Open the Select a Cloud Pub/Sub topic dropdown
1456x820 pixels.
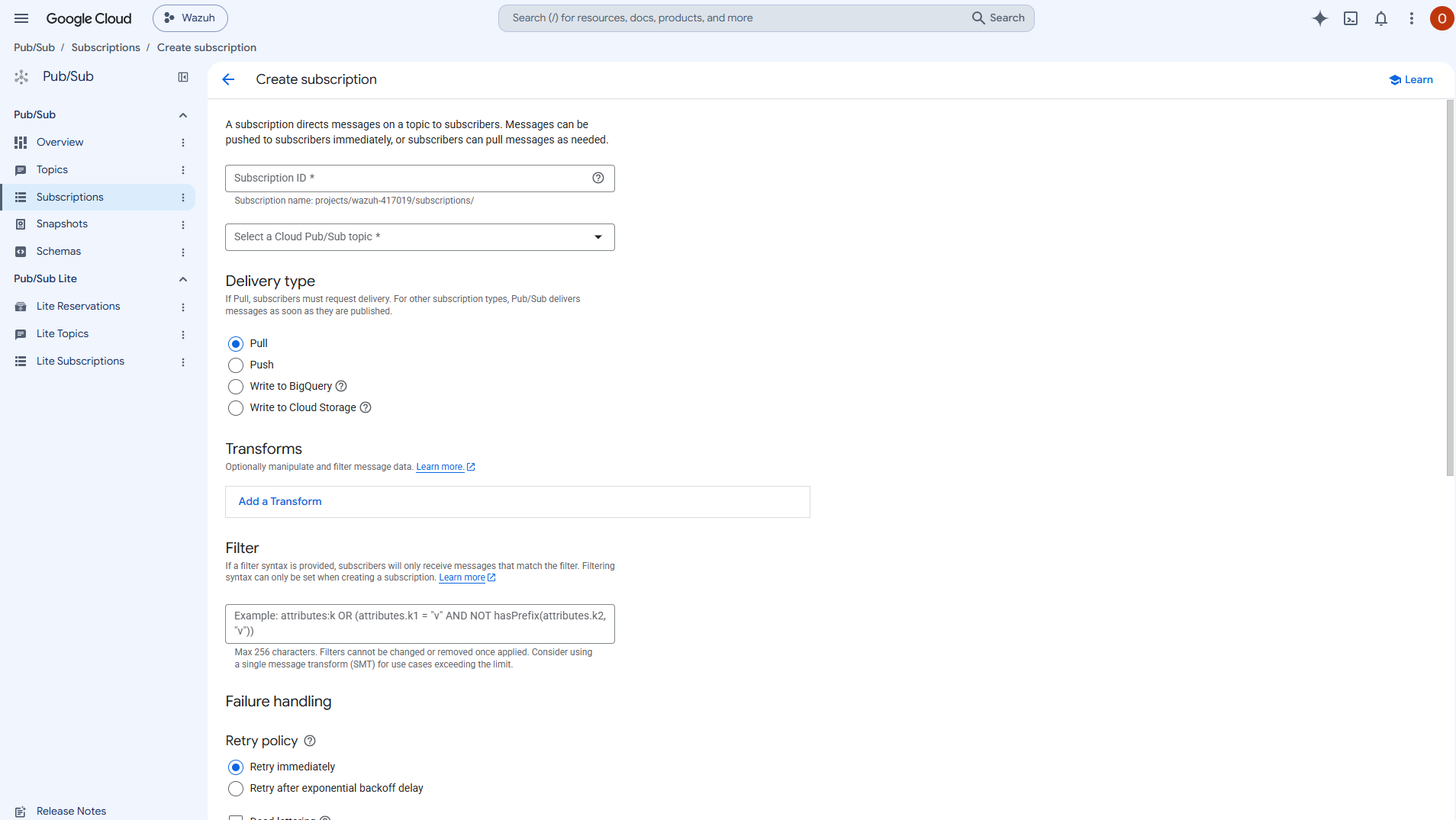[x=420, y=237]
